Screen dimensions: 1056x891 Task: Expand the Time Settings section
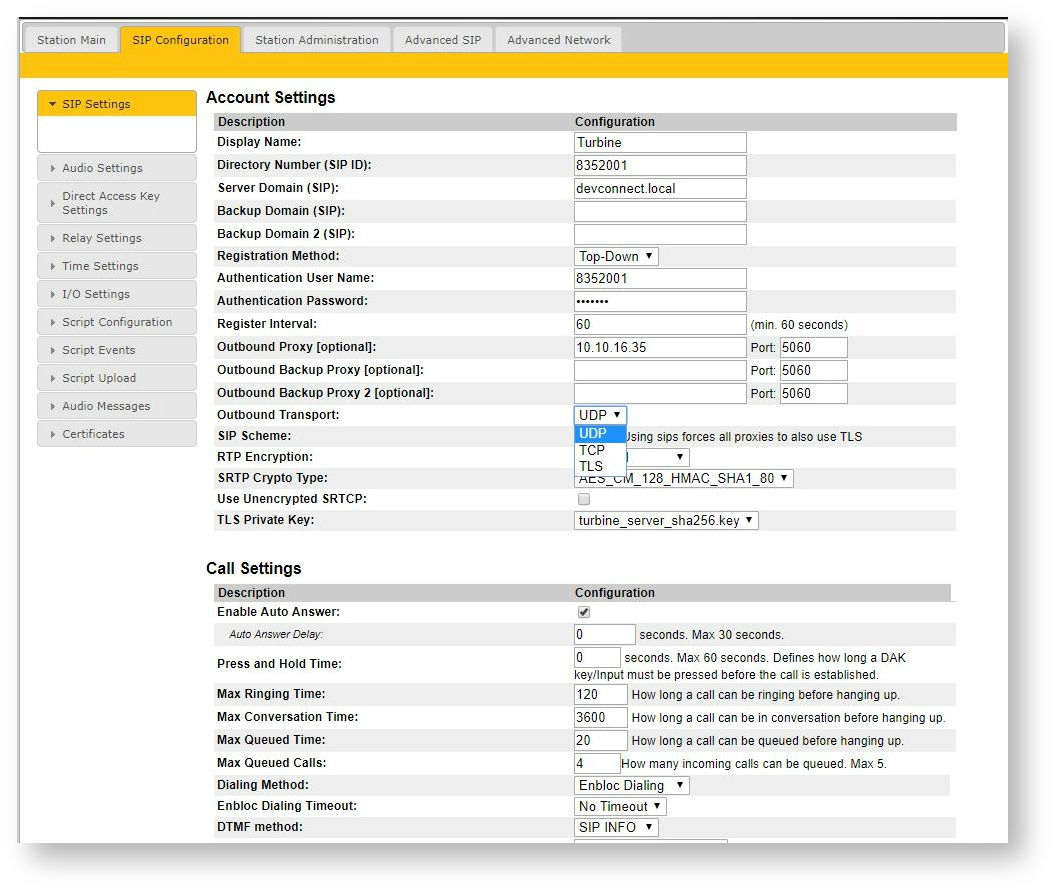click(x=98, y=265)
